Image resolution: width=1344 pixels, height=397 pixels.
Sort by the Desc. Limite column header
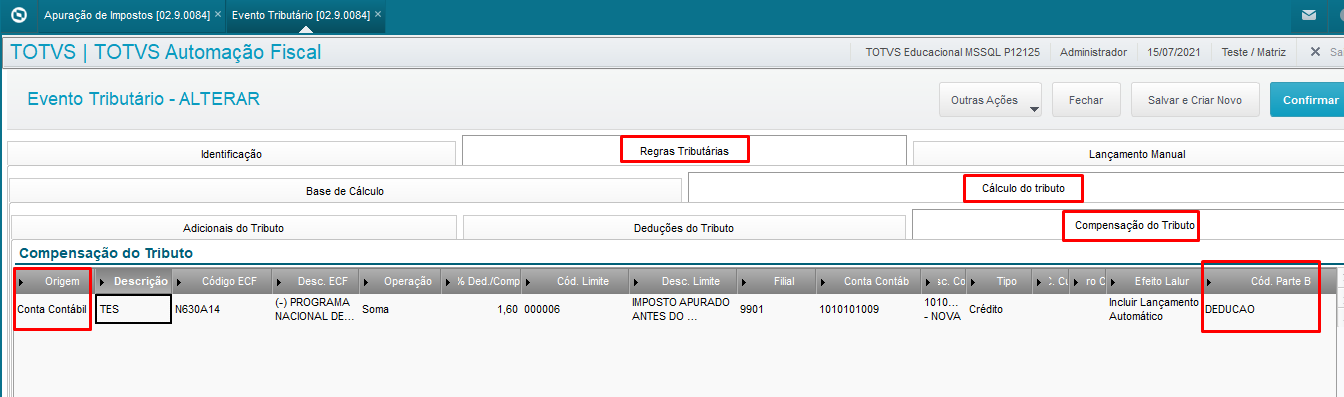click(x=683, y=282)
